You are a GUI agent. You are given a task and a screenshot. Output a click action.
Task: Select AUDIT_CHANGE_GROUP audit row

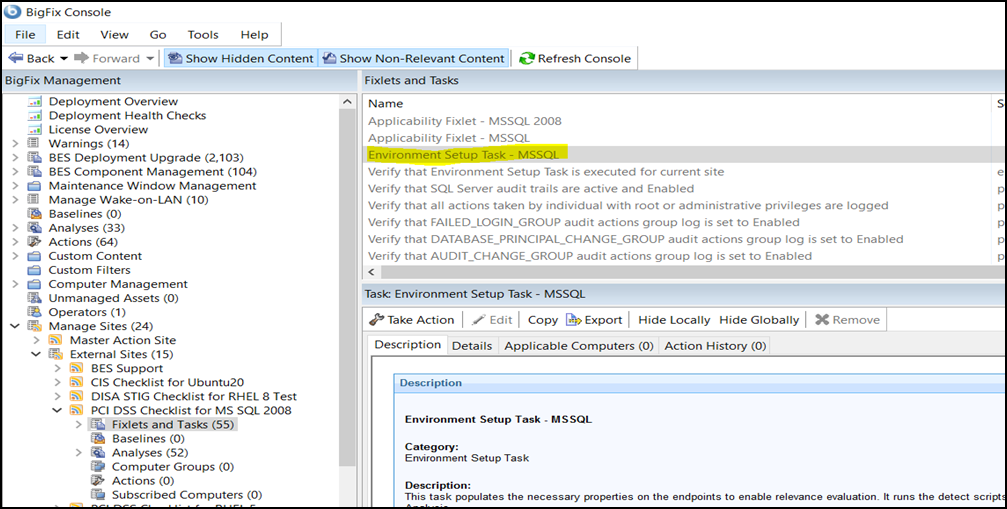[590, 256]
